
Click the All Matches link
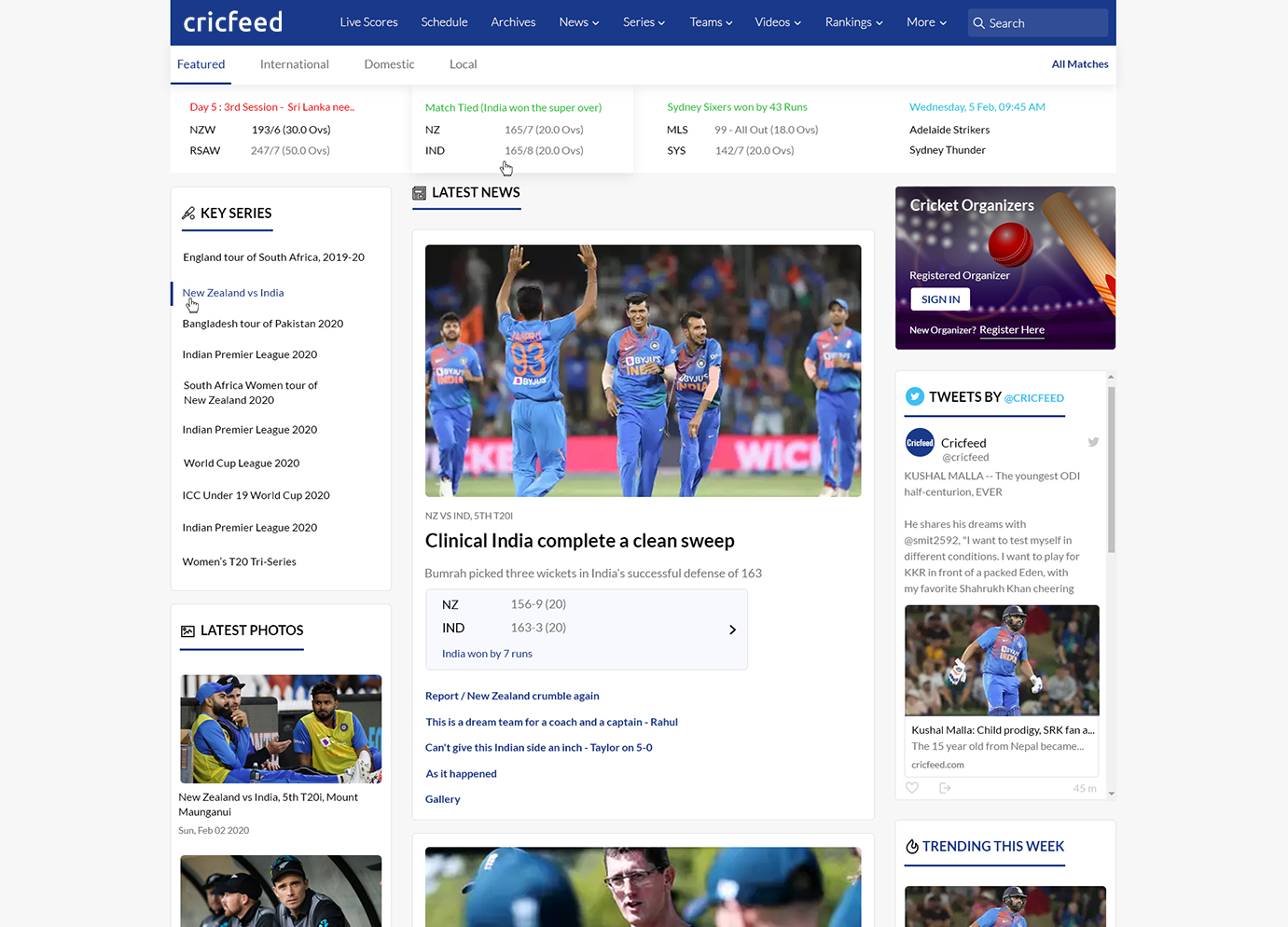[1080, 64]
